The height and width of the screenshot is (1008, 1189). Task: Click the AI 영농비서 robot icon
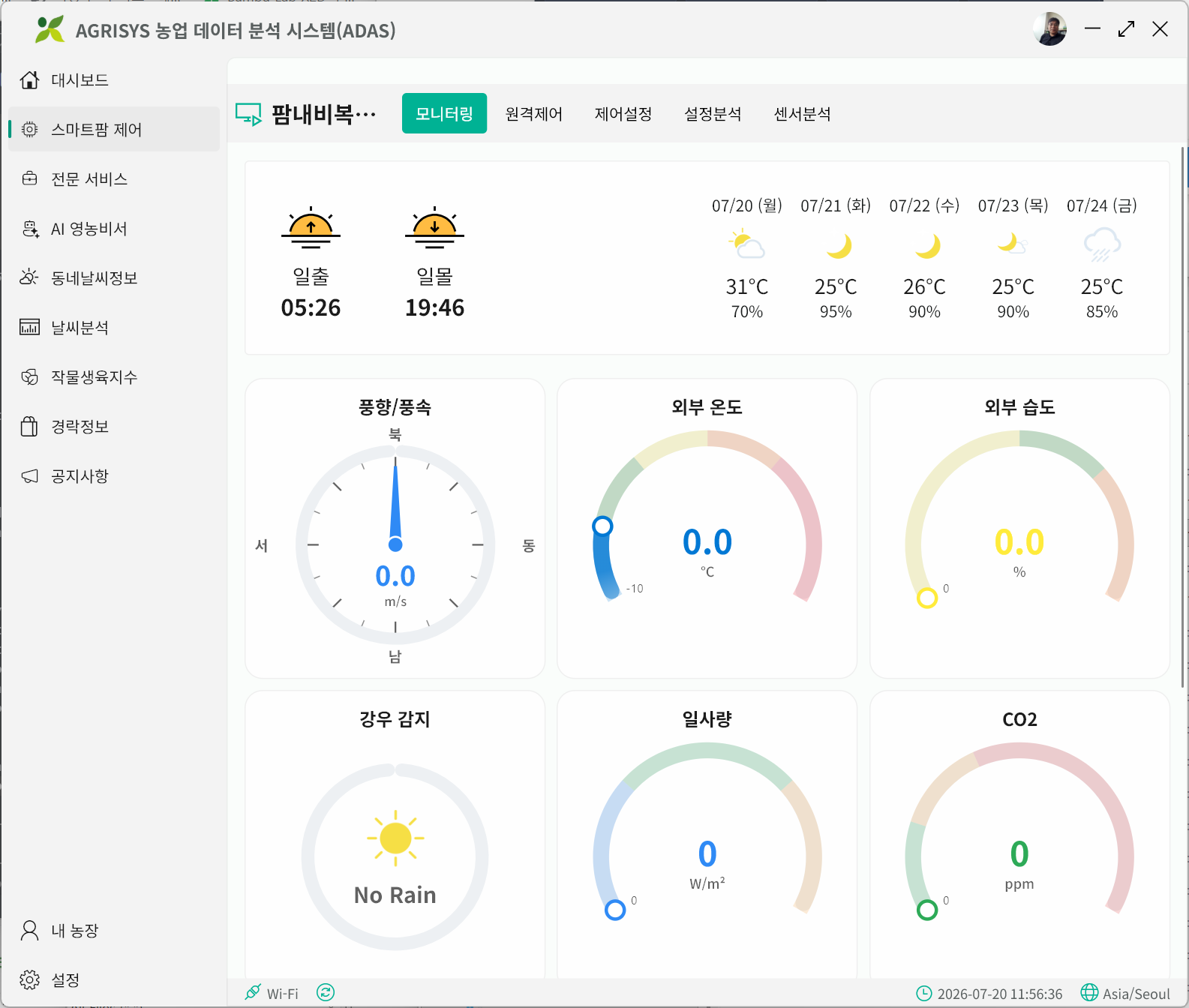point(30,229)
